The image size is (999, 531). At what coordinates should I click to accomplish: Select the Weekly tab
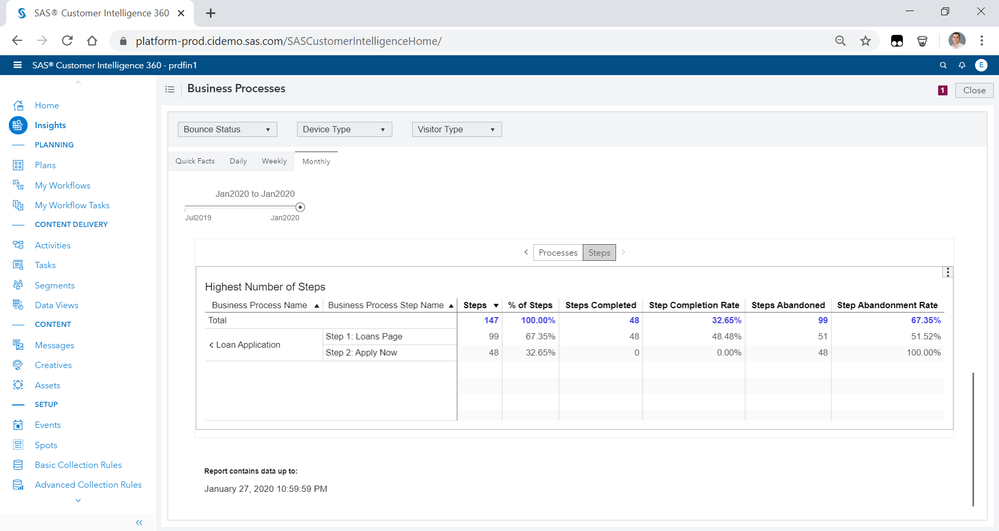click(x=274, y=161)
